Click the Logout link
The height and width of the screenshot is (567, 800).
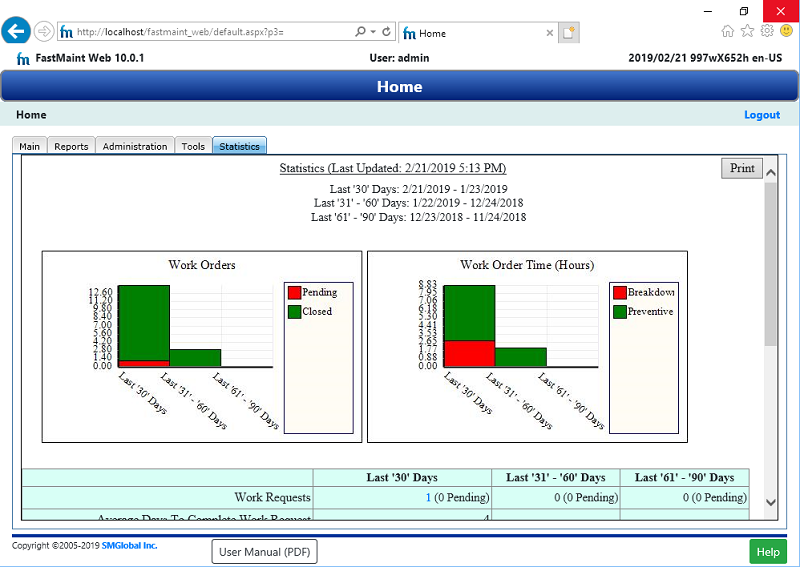762,115
